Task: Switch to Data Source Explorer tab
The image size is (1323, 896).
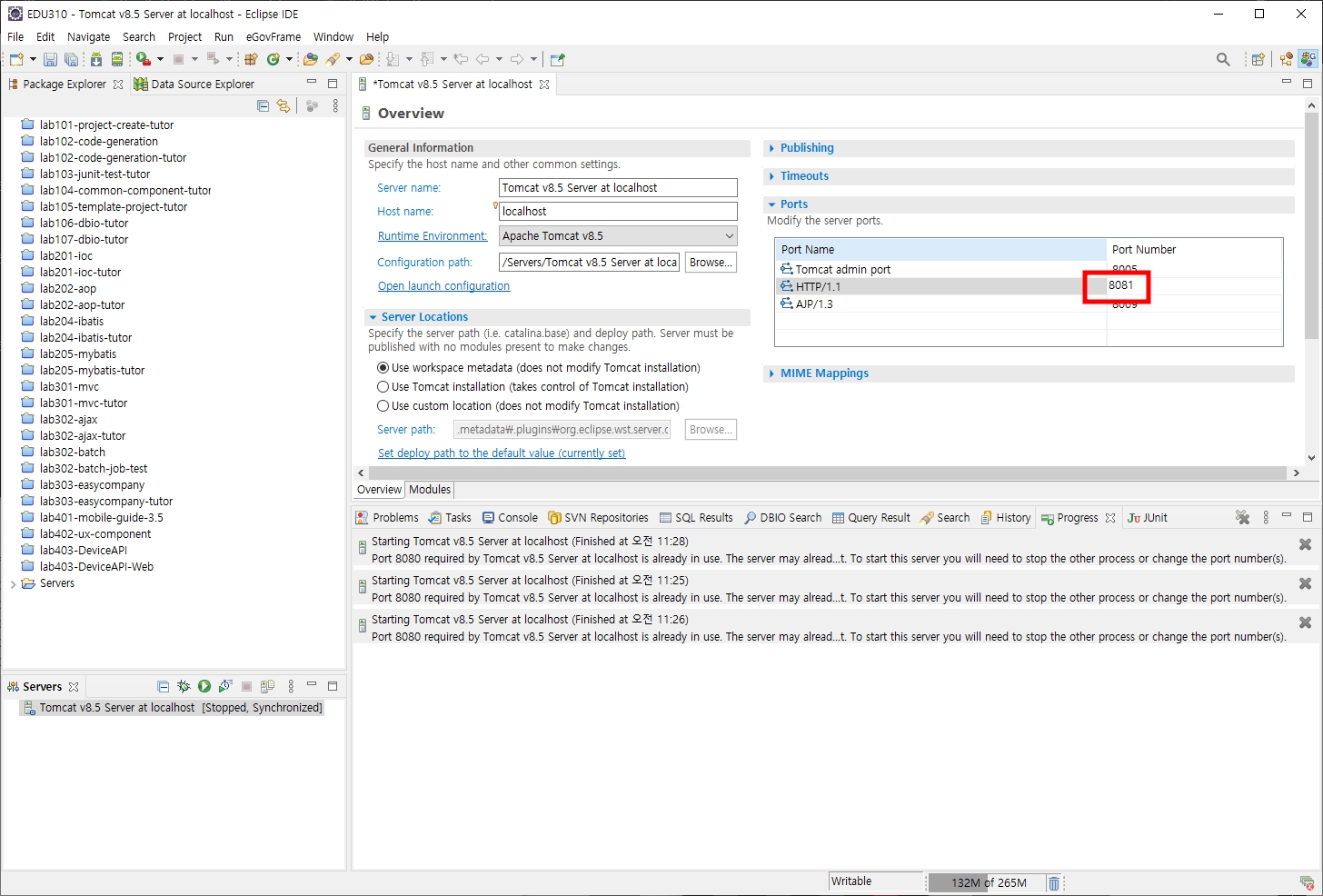Action: pos(194,84)
